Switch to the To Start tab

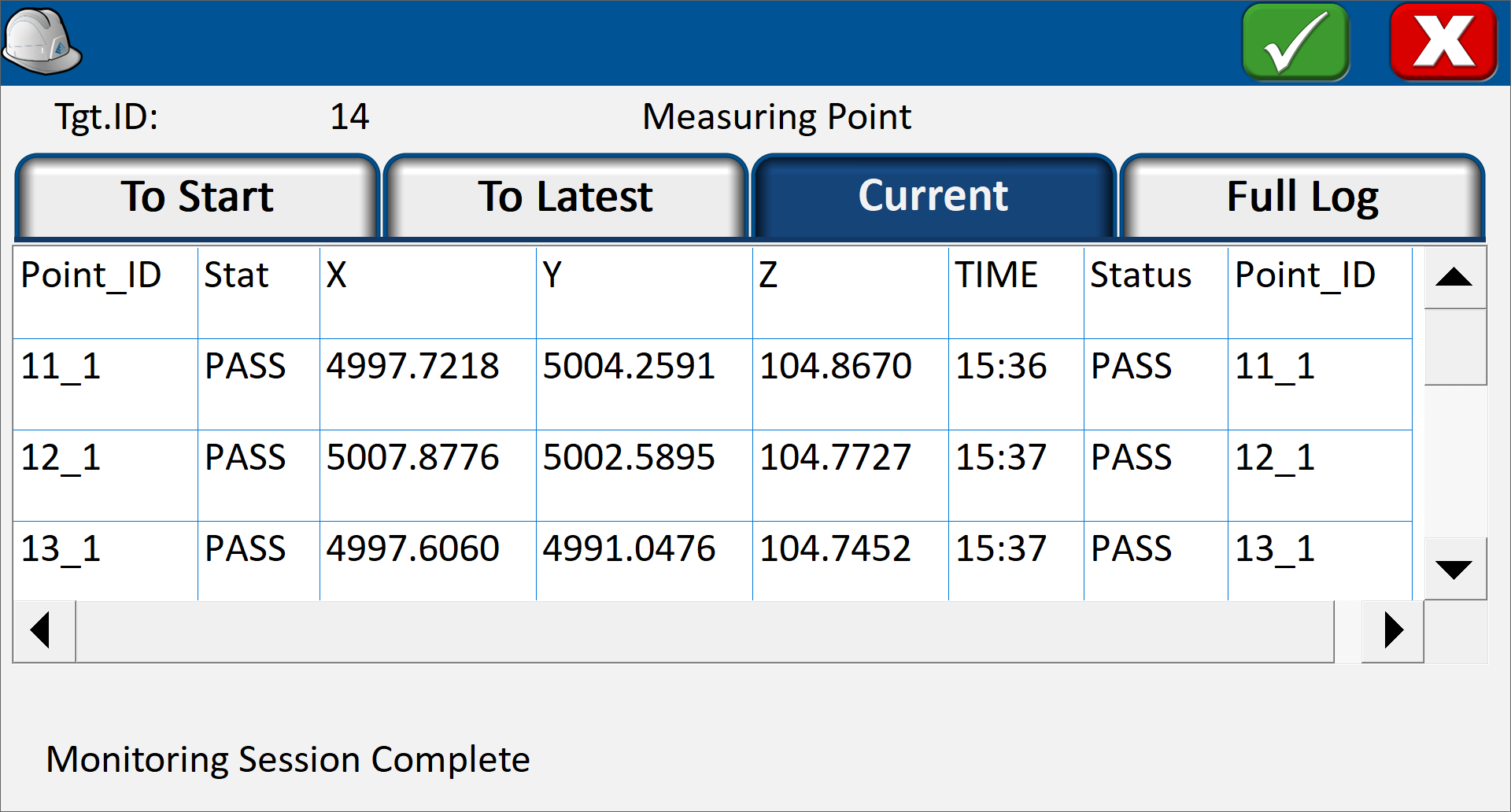click(198, 197)
